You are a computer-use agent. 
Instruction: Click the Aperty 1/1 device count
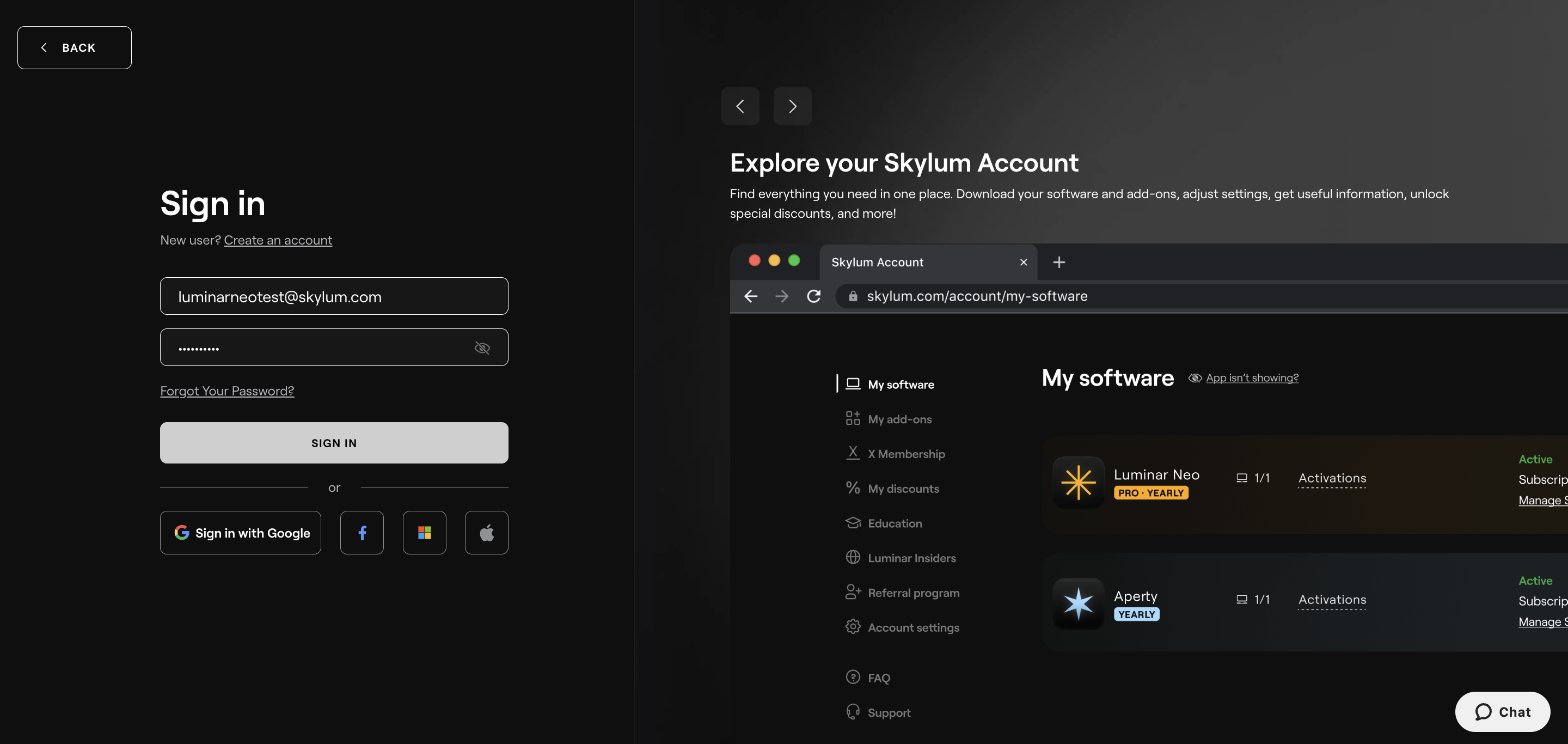coord(1253,600)
